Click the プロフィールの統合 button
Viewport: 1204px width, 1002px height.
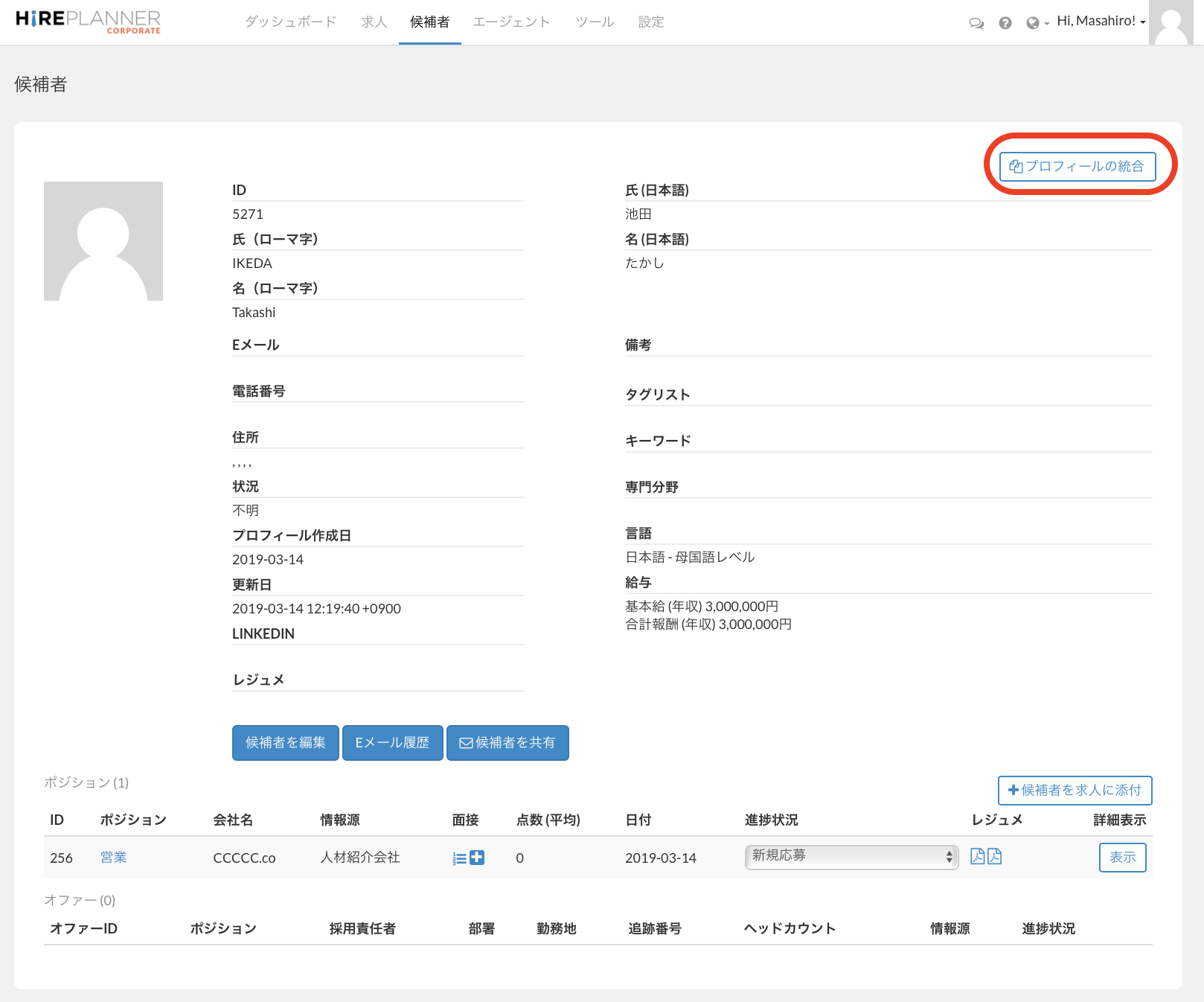click(1077, 166)
